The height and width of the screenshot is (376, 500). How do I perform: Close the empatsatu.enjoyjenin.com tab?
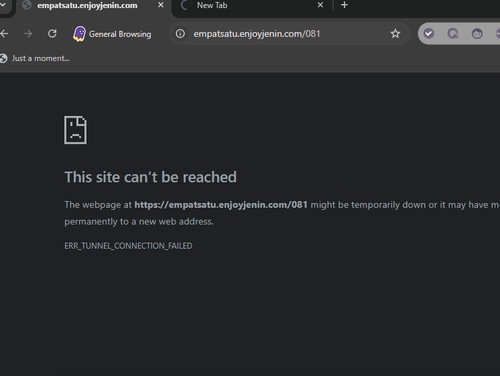pyautogui.click(x=161, y=5)
